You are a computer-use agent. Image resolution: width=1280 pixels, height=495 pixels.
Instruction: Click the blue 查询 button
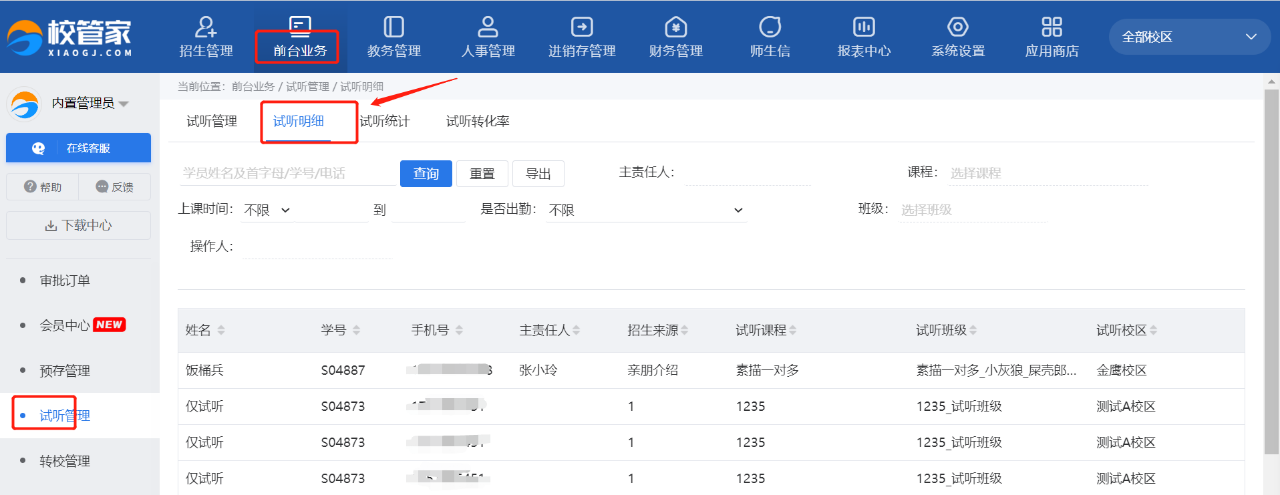pyautogui.click(x=426, y=174)
